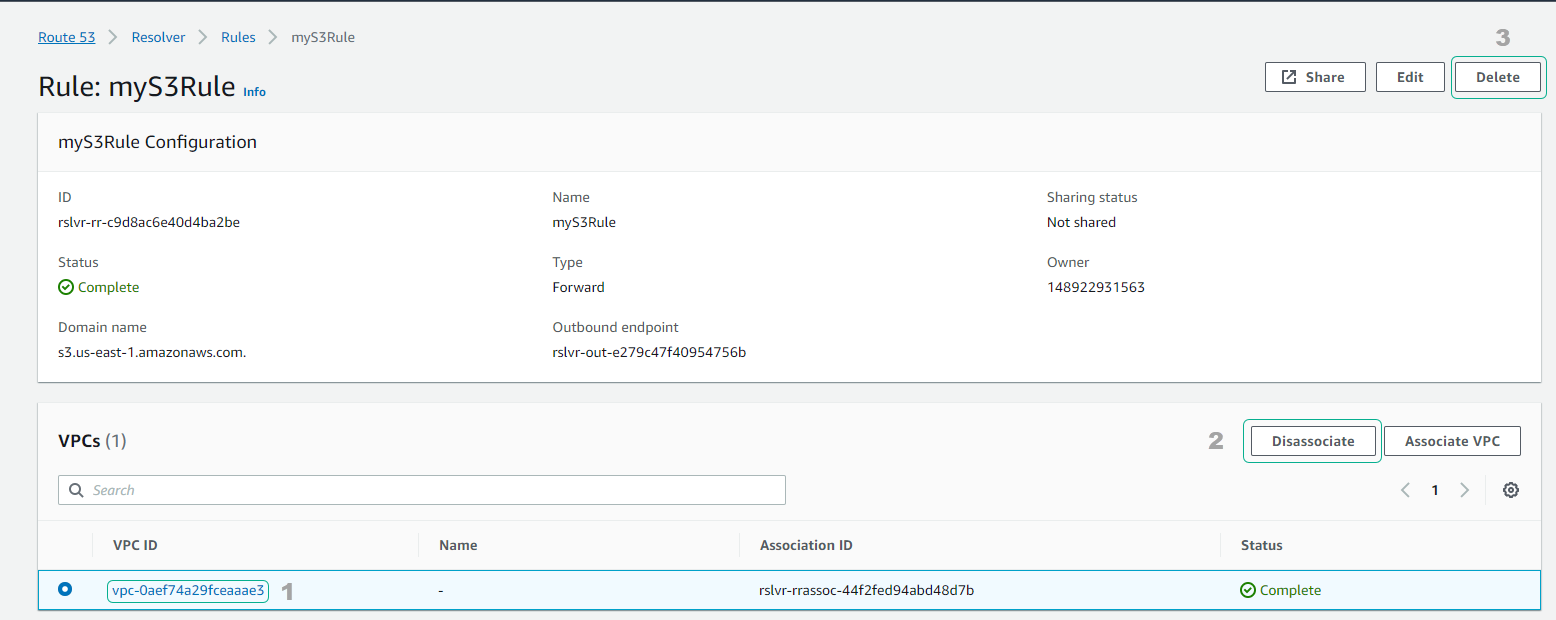Select page 1 in the pagination
1556x620 pixels.
1435,490
